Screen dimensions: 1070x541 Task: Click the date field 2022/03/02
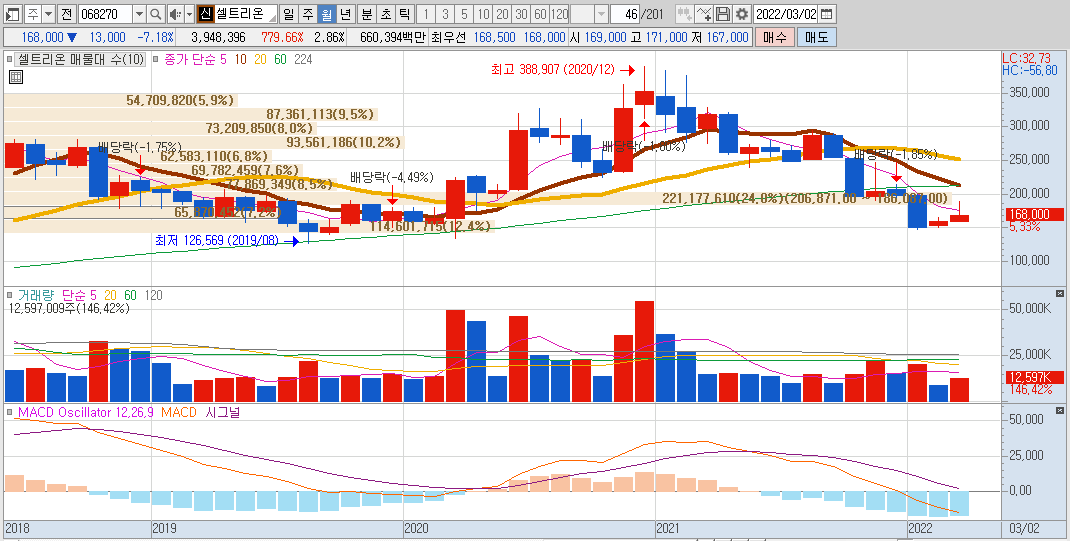pyautogui.click(x=786, y=14)
